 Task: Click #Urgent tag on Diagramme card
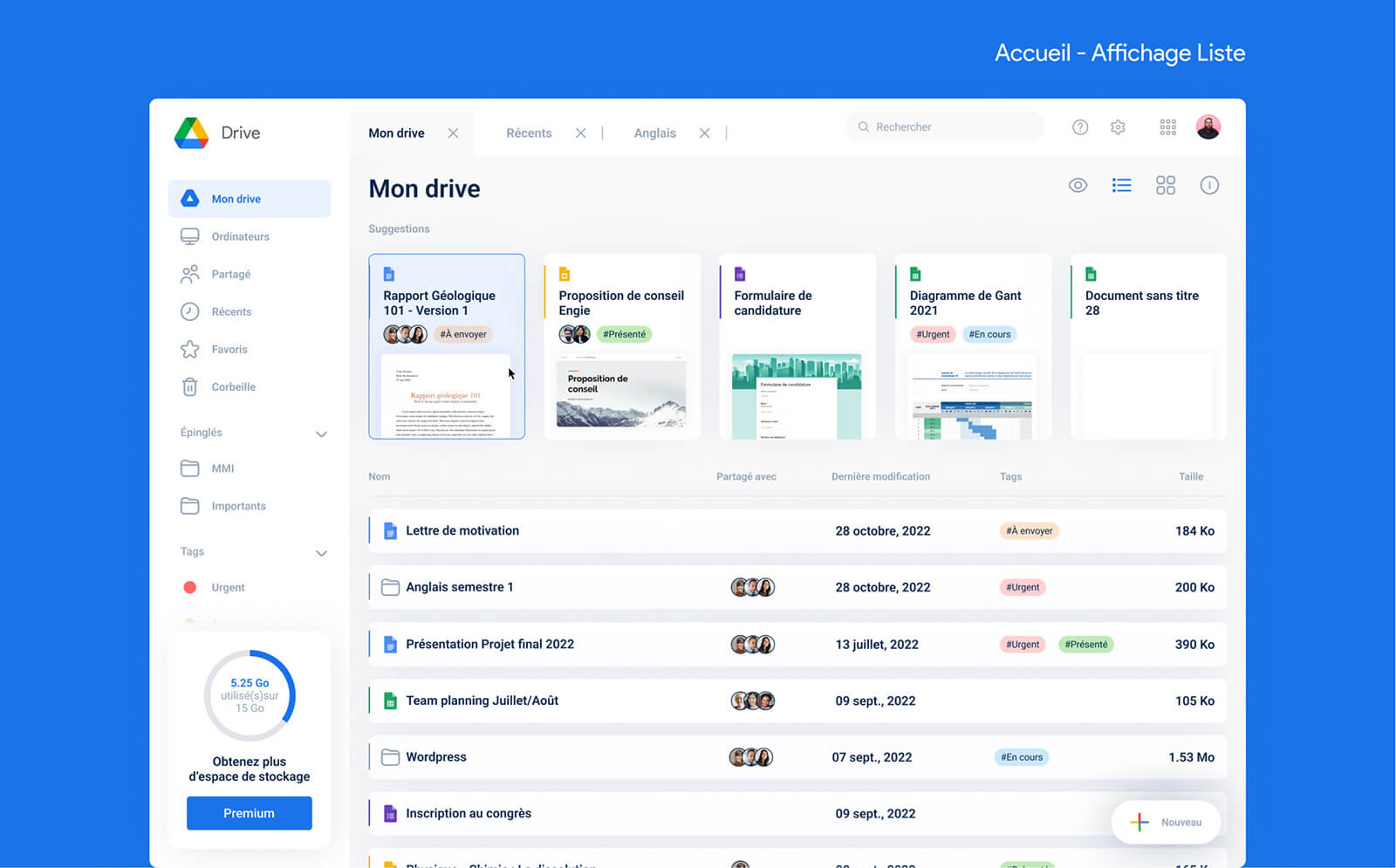933,334
